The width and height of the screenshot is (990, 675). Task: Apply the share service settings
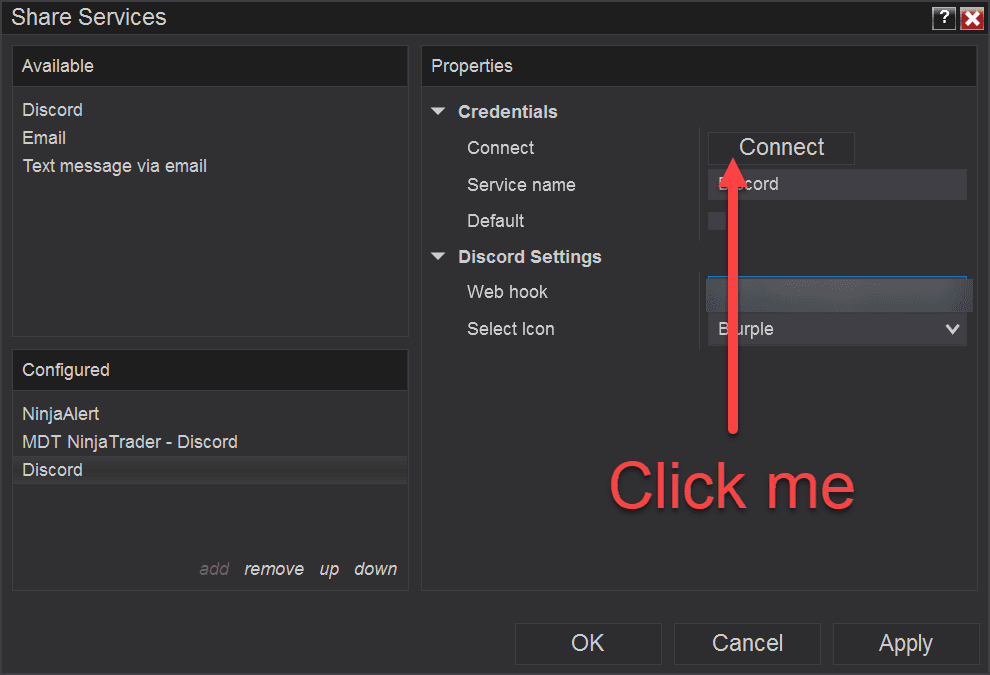[905, 643]
